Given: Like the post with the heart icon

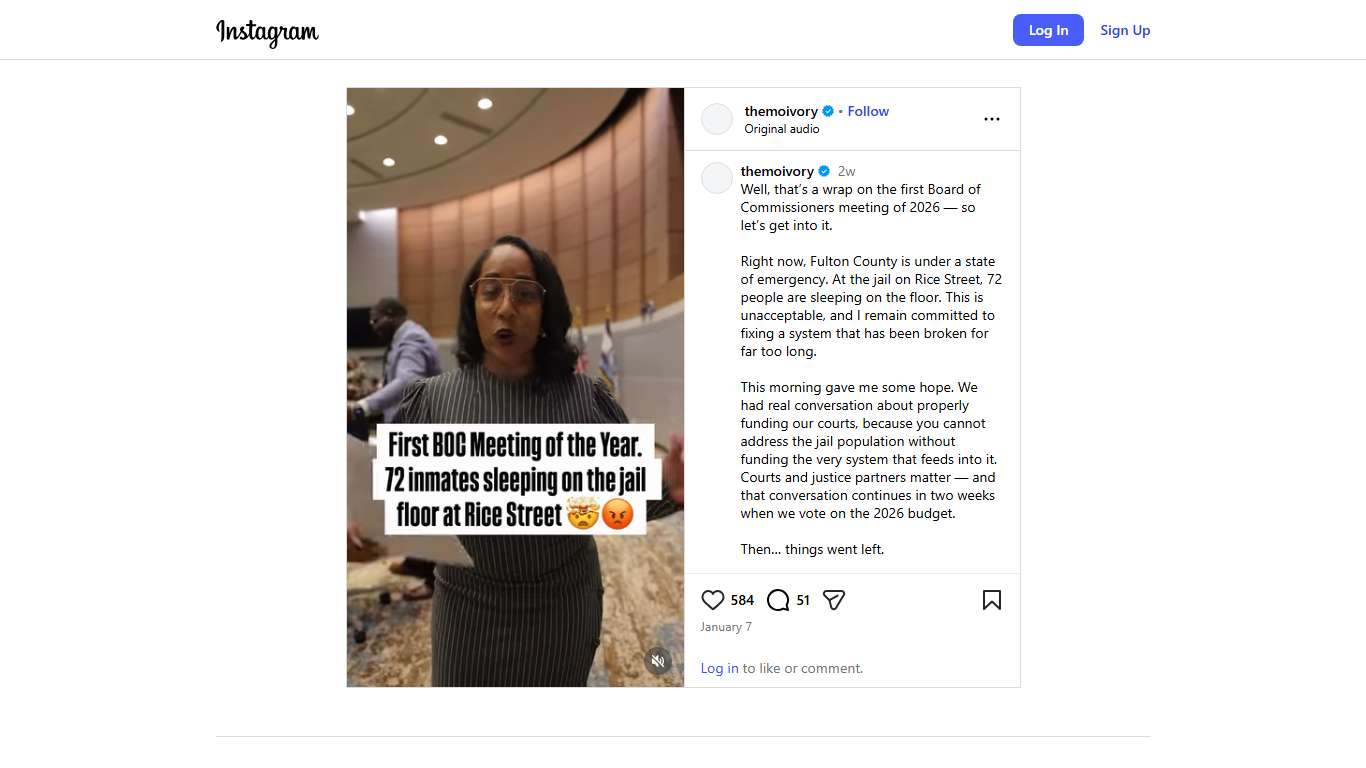Looking at the screenshot, I should [x=712, y=600].
